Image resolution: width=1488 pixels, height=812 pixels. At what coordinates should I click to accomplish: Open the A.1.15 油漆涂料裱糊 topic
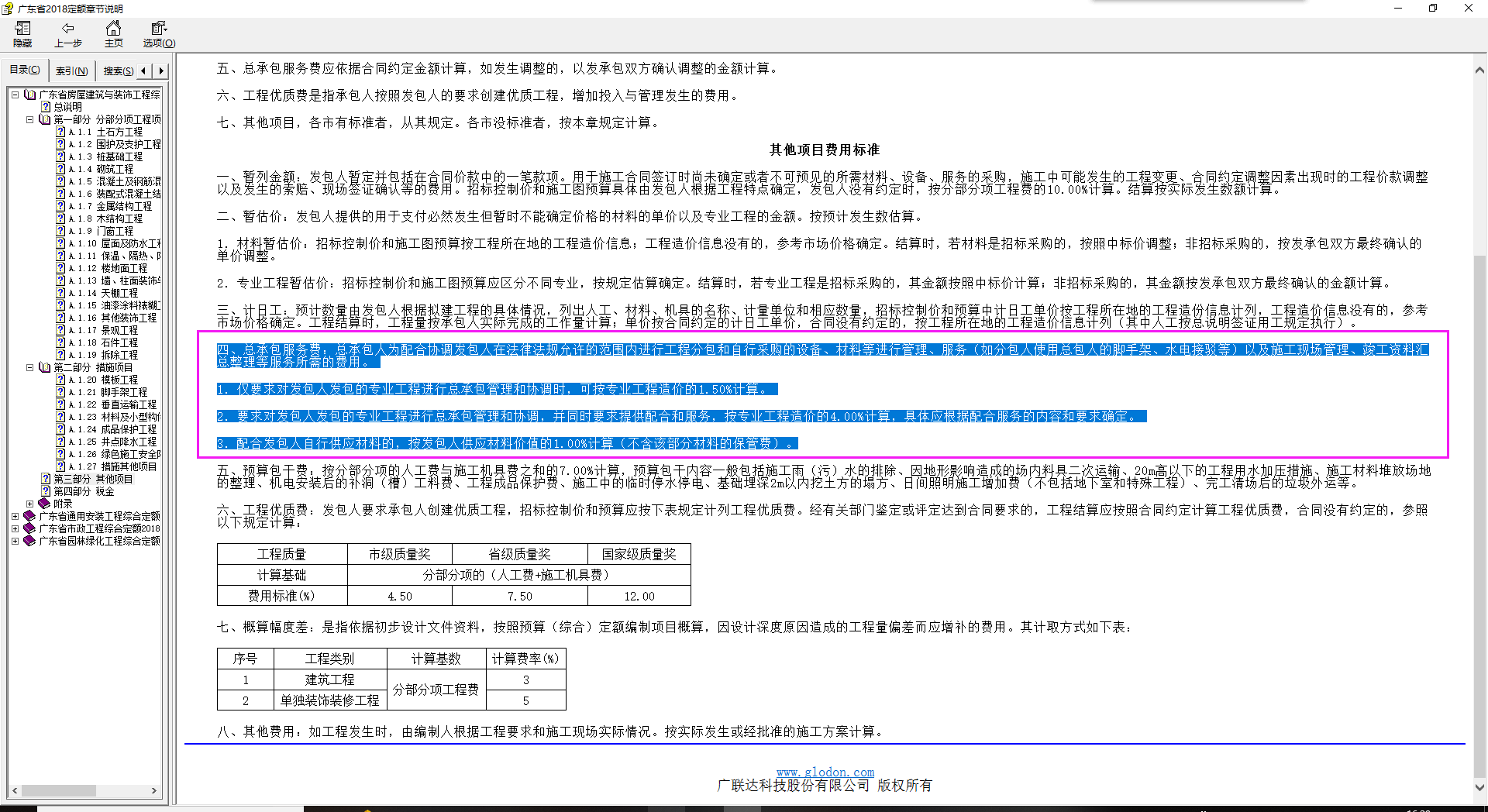(115, 305)
